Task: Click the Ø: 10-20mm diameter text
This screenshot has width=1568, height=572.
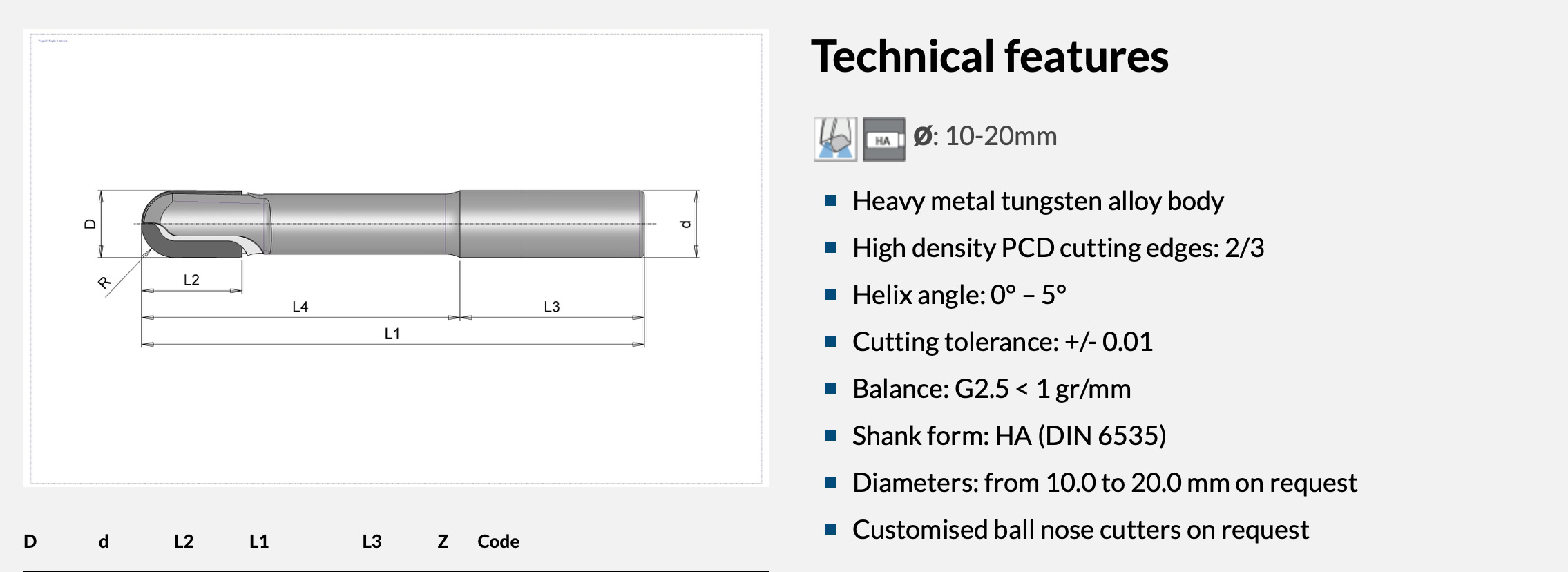Action: pos(985,137)
